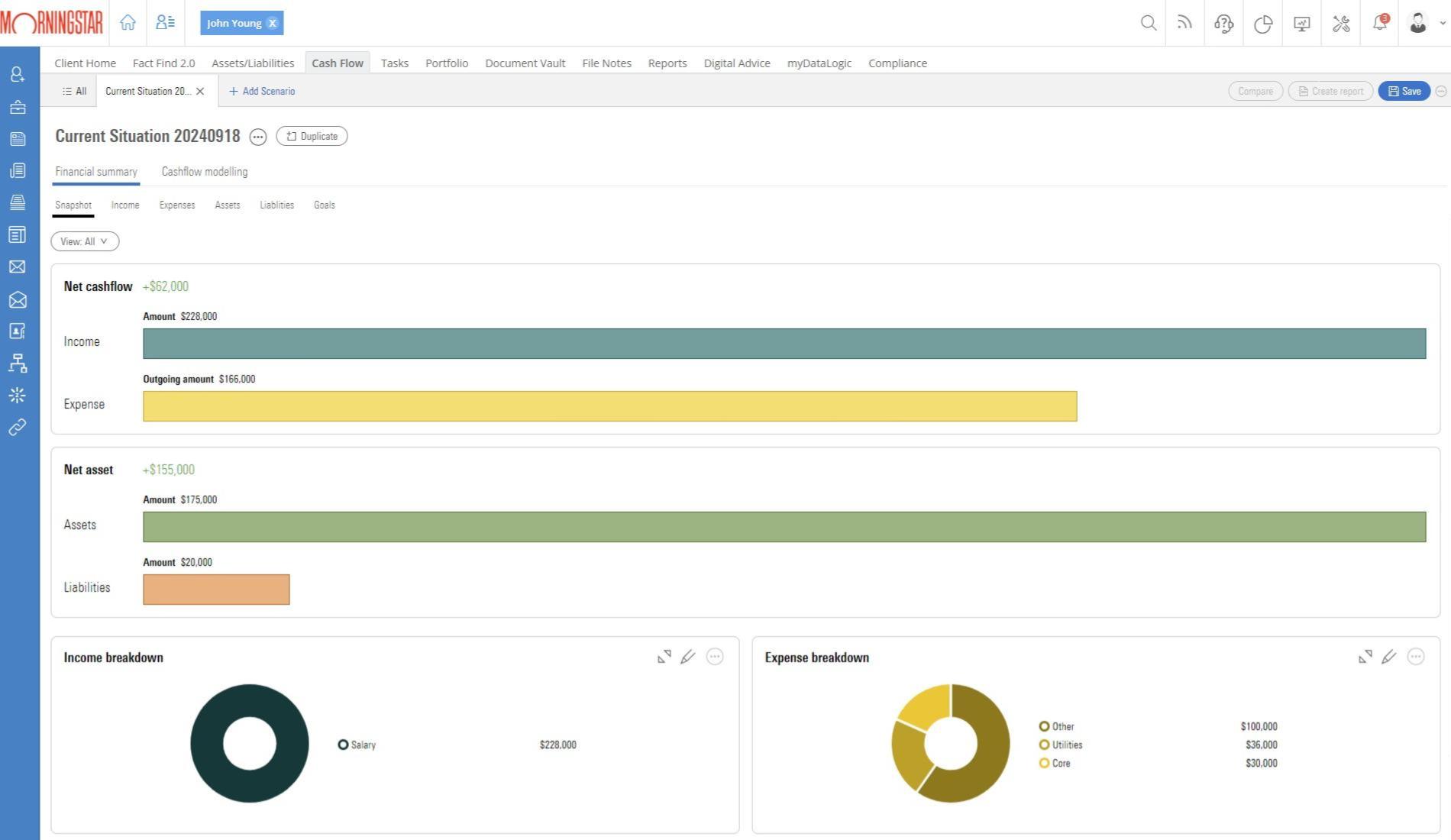Open the notifications bell
The height and width of the screenshot is (840, 1451).
tap(1380, 23)
